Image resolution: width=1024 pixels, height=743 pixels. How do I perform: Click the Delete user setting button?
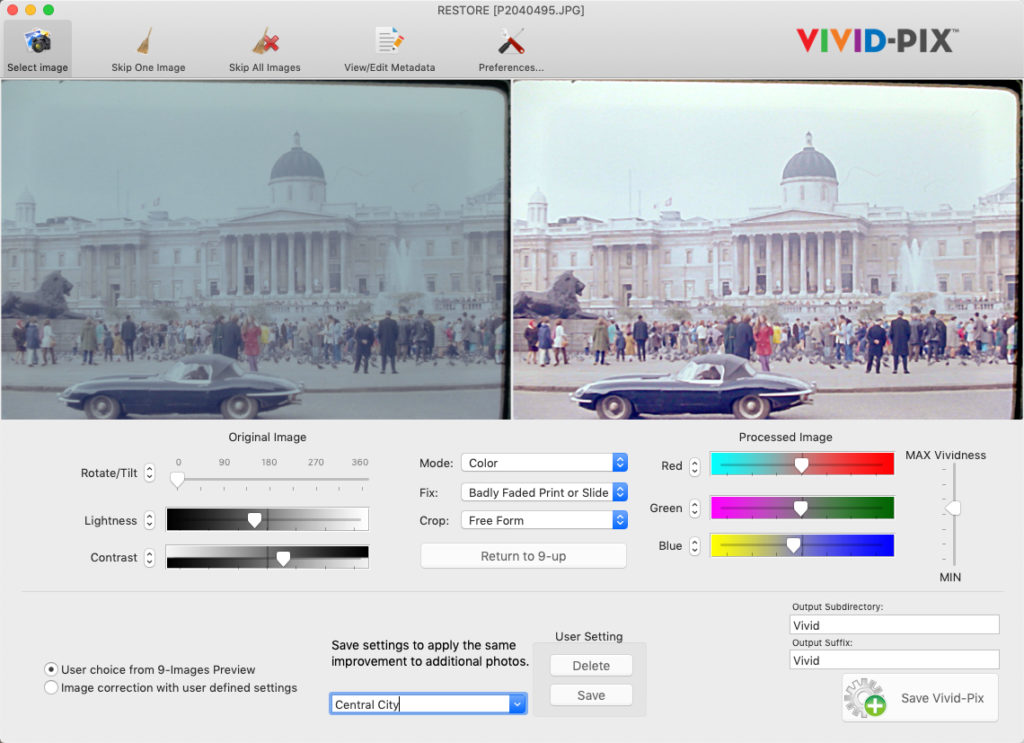tap(591, 665)
